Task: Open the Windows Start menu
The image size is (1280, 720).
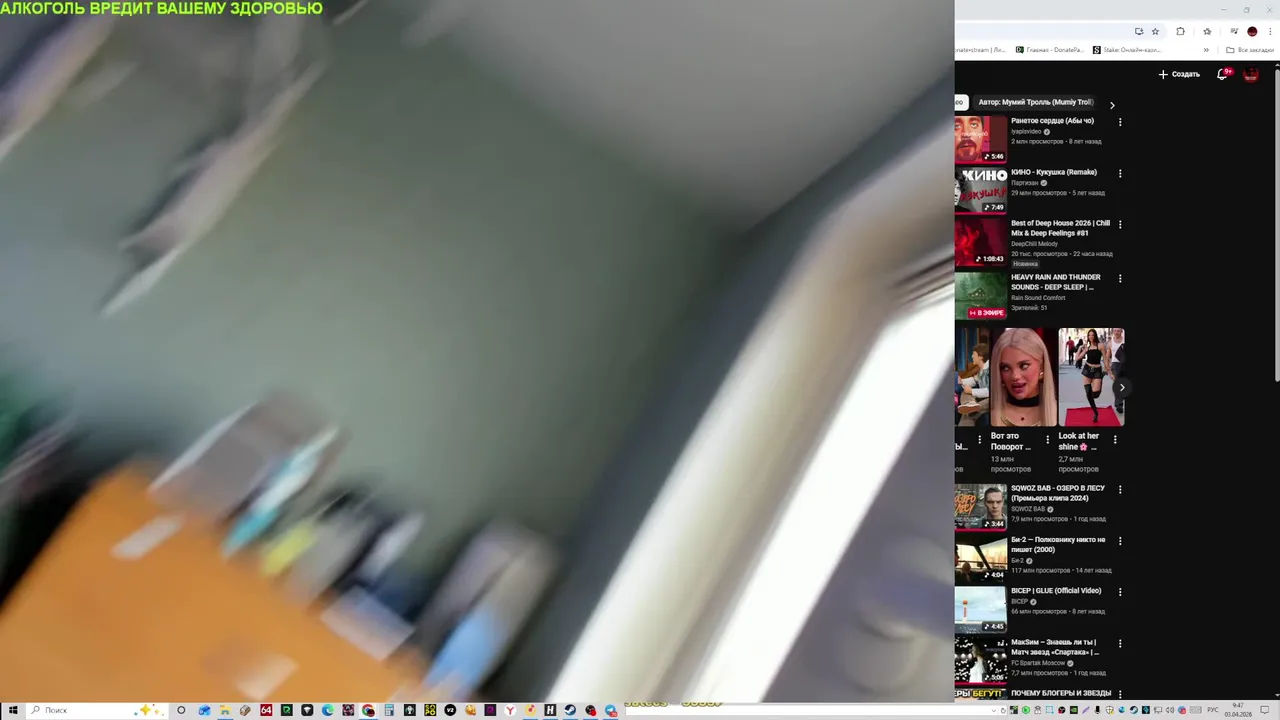Action: point(12,710)
